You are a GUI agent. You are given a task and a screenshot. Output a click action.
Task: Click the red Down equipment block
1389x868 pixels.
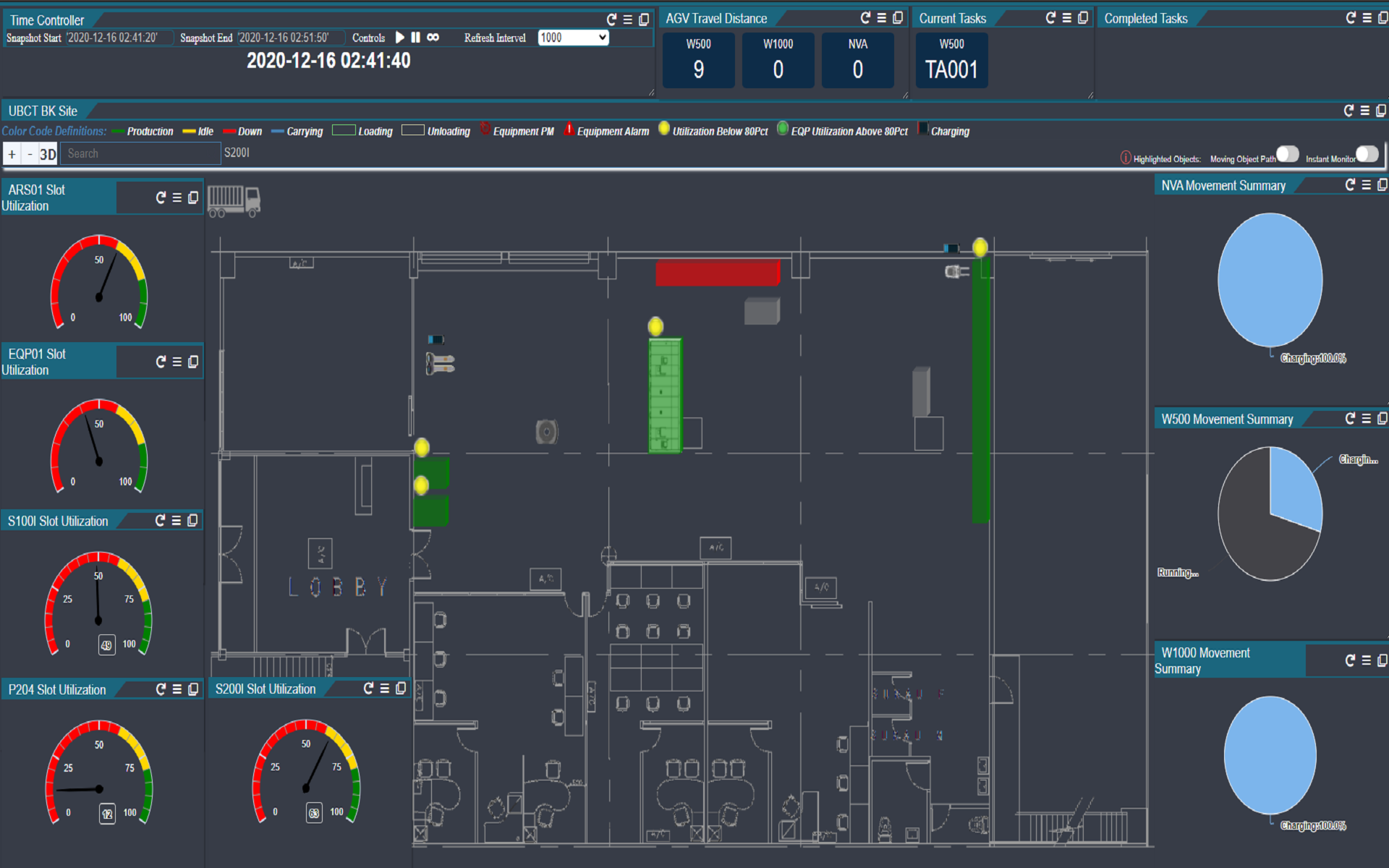click(717, 273)
